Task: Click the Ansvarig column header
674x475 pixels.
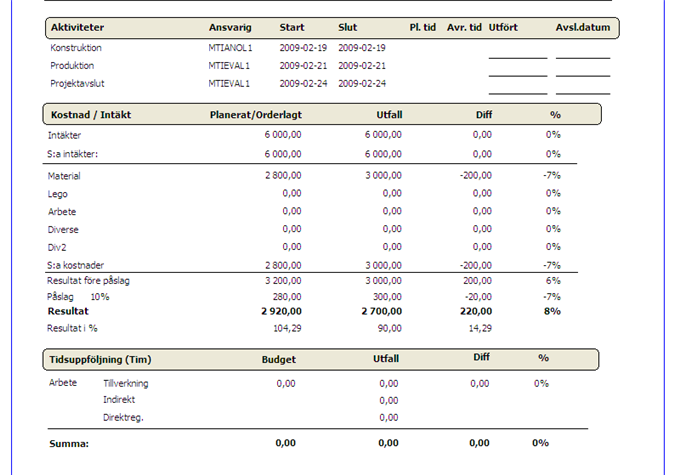Action: click(x=228, y=28)
